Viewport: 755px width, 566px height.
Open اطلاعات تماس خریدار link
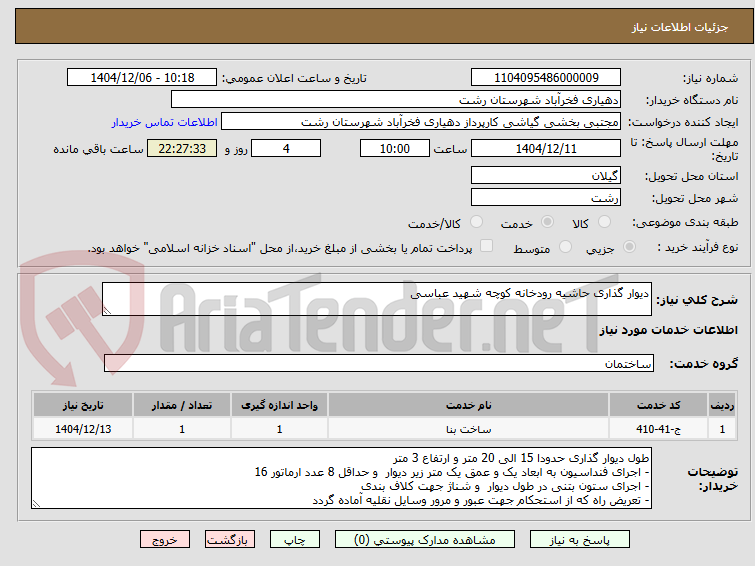coord(165,122)
